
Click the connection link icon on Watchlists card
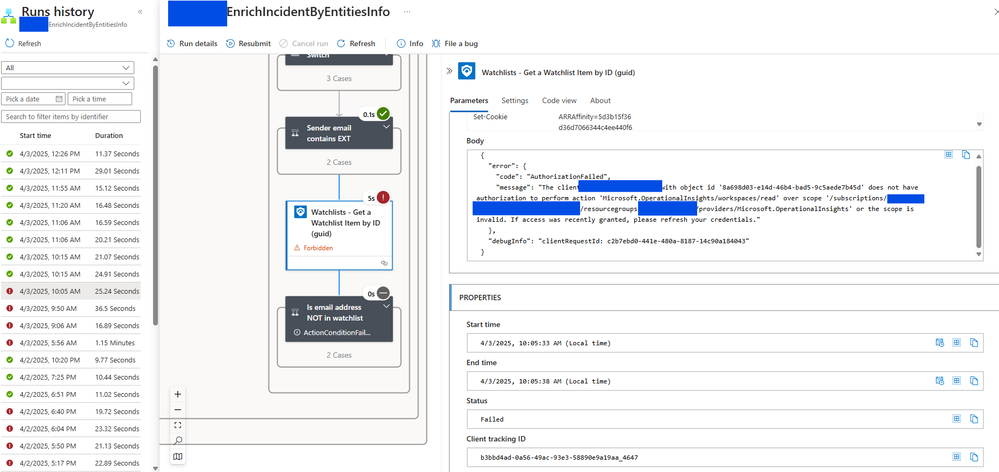tap(384, 262)
